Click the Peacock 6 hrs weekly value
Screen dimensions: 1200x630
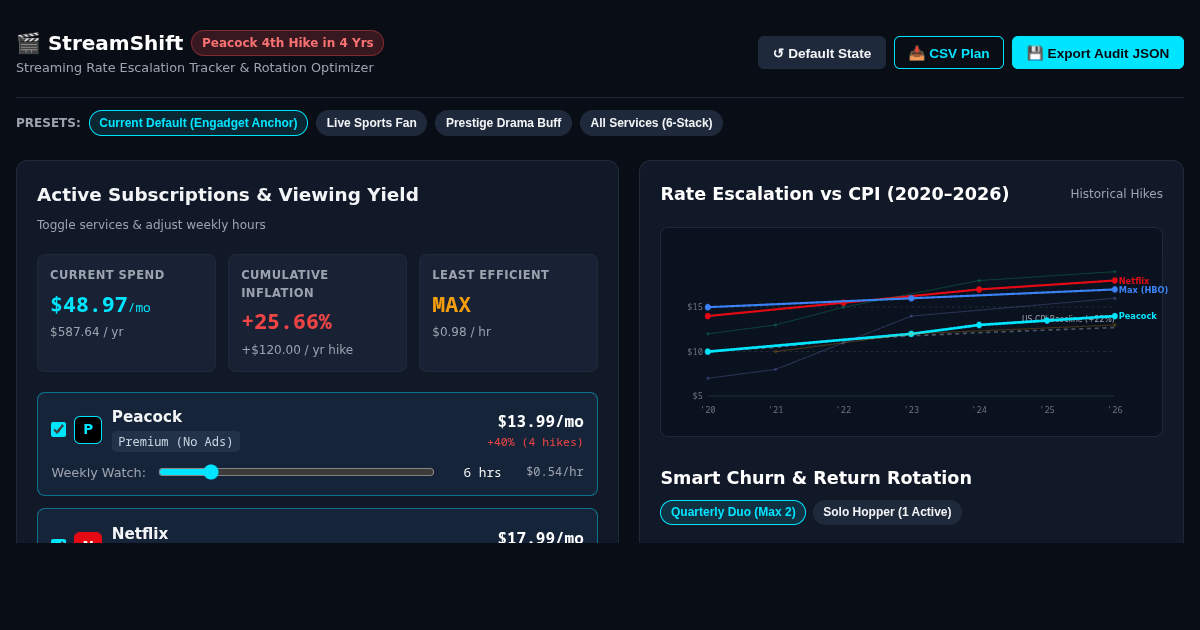coord(482,473)
